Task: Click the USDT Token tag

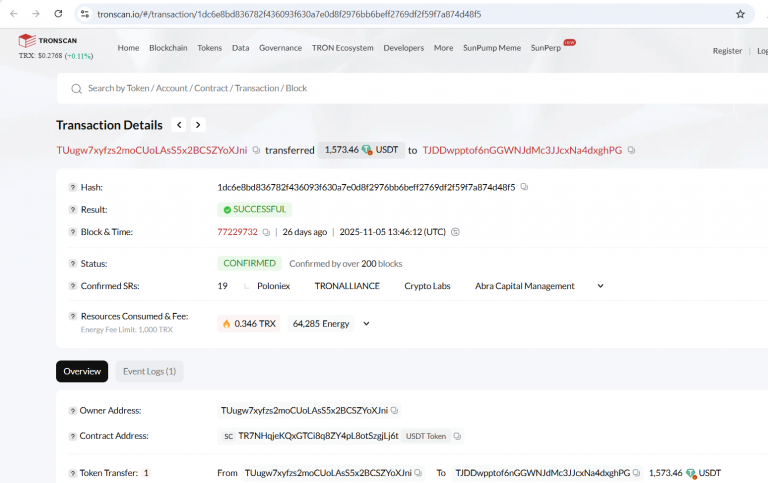Action: (426, 436)
